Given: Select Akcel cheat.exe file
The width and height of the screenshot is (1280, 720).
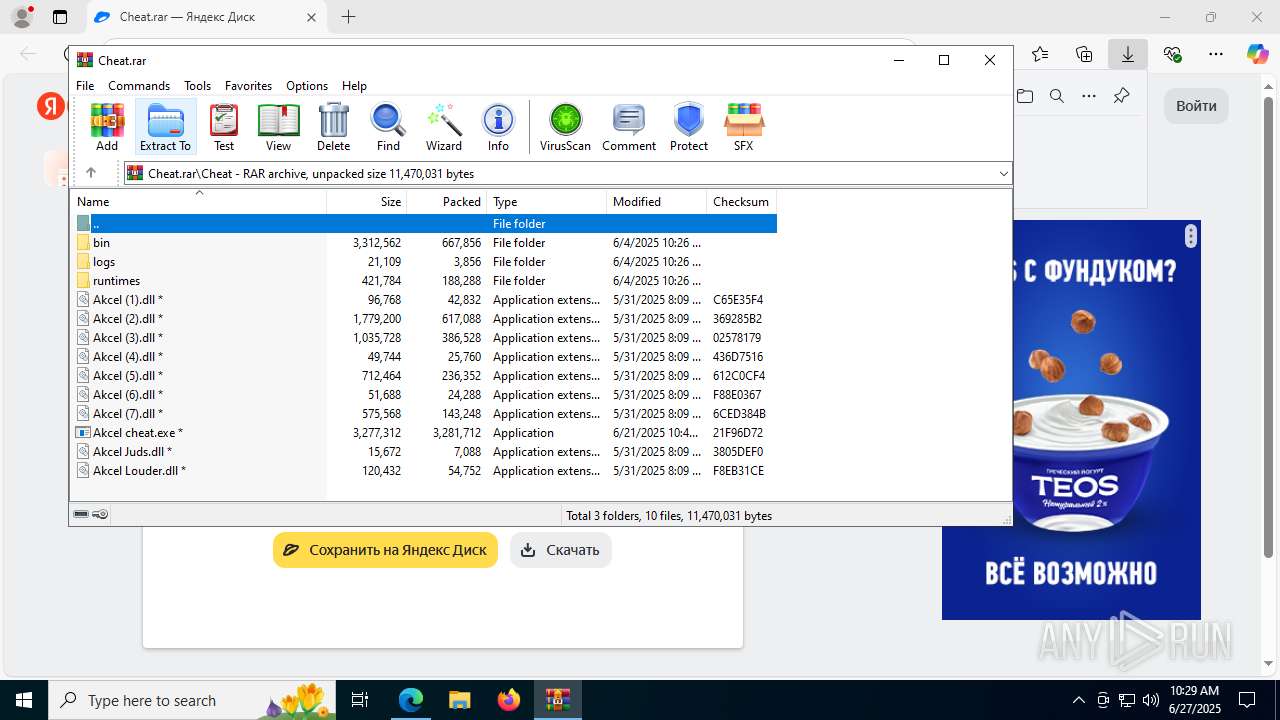Looking at the screenshot, I should pyautogui.click(x=425, y=432).
